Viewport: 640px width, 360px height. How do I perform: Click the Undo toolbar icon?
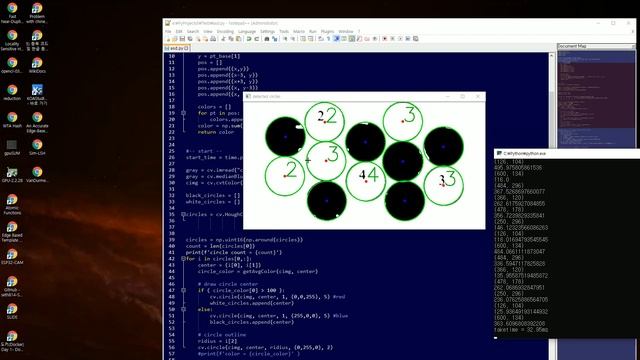tap(249, 39)
